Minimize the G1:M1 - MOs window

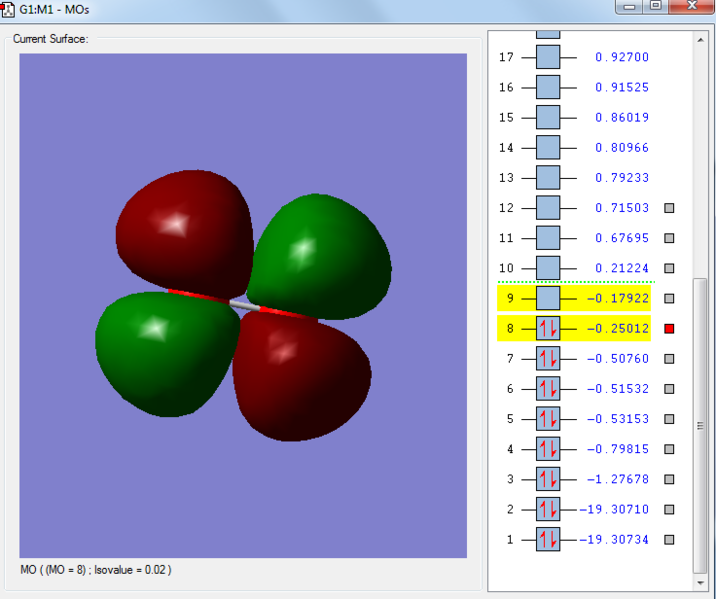[629, 6]
